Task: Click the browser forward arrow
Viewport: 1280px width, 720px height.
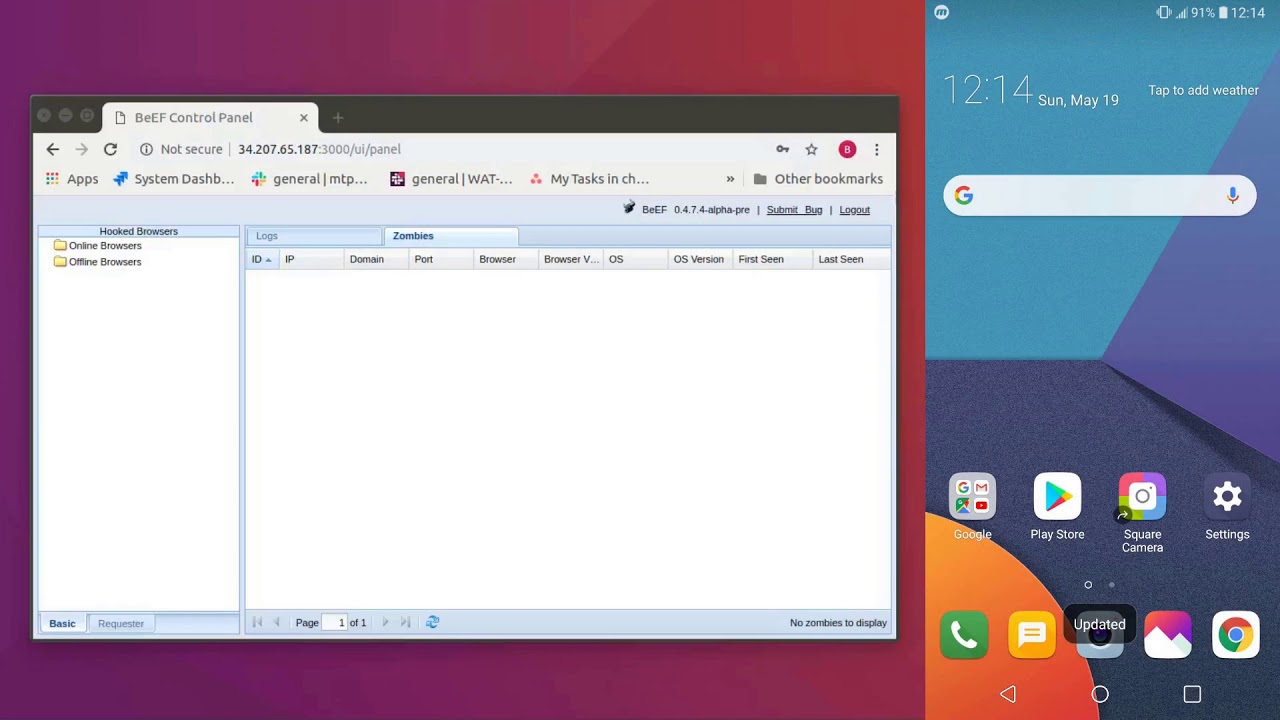Action: coord(81,149)
